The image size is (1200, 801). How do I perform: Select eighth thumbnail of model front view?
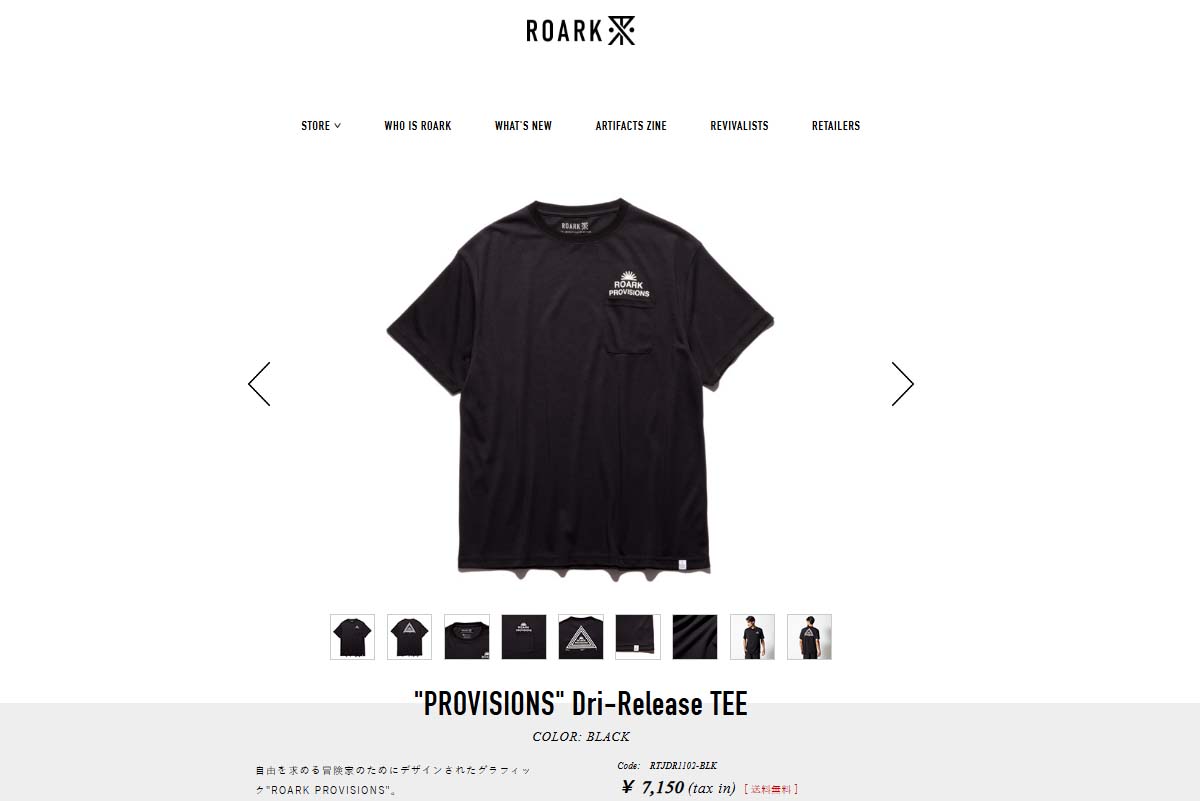[752, 637]
